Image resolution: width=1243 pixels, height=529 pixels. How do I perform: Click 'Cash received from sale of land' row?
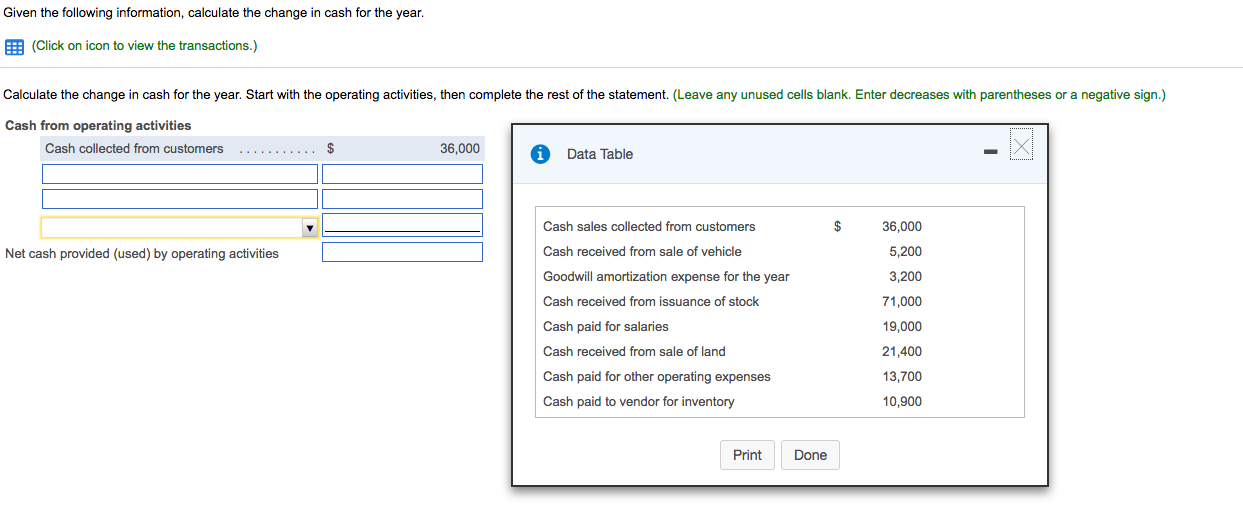779,352
